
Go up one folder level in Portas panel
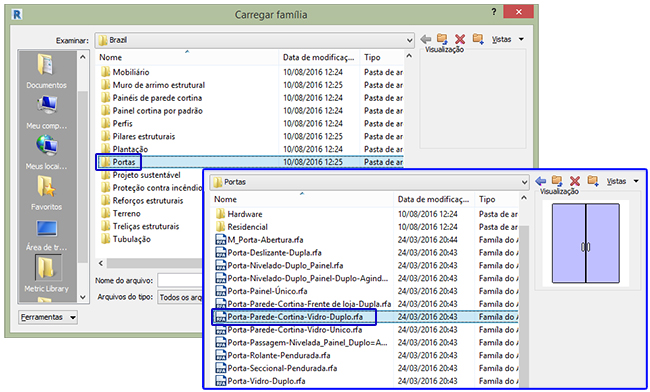pos(557,181)
